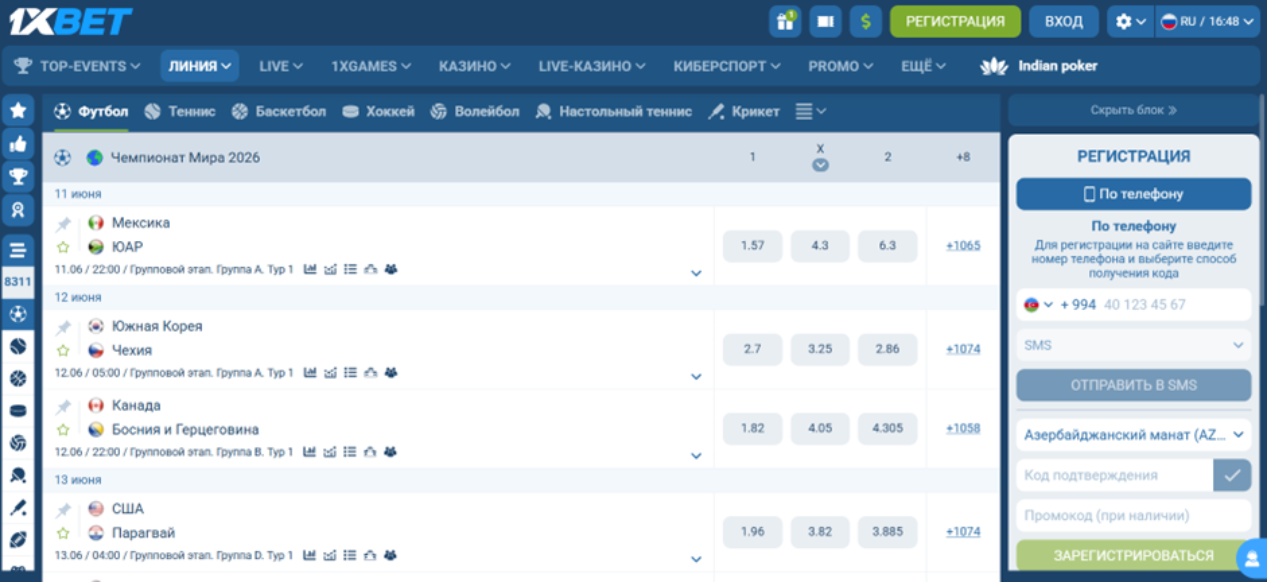Open the Азербайджанский манат currency dropdown
1267x582 pixels.
click(1134, 435)
